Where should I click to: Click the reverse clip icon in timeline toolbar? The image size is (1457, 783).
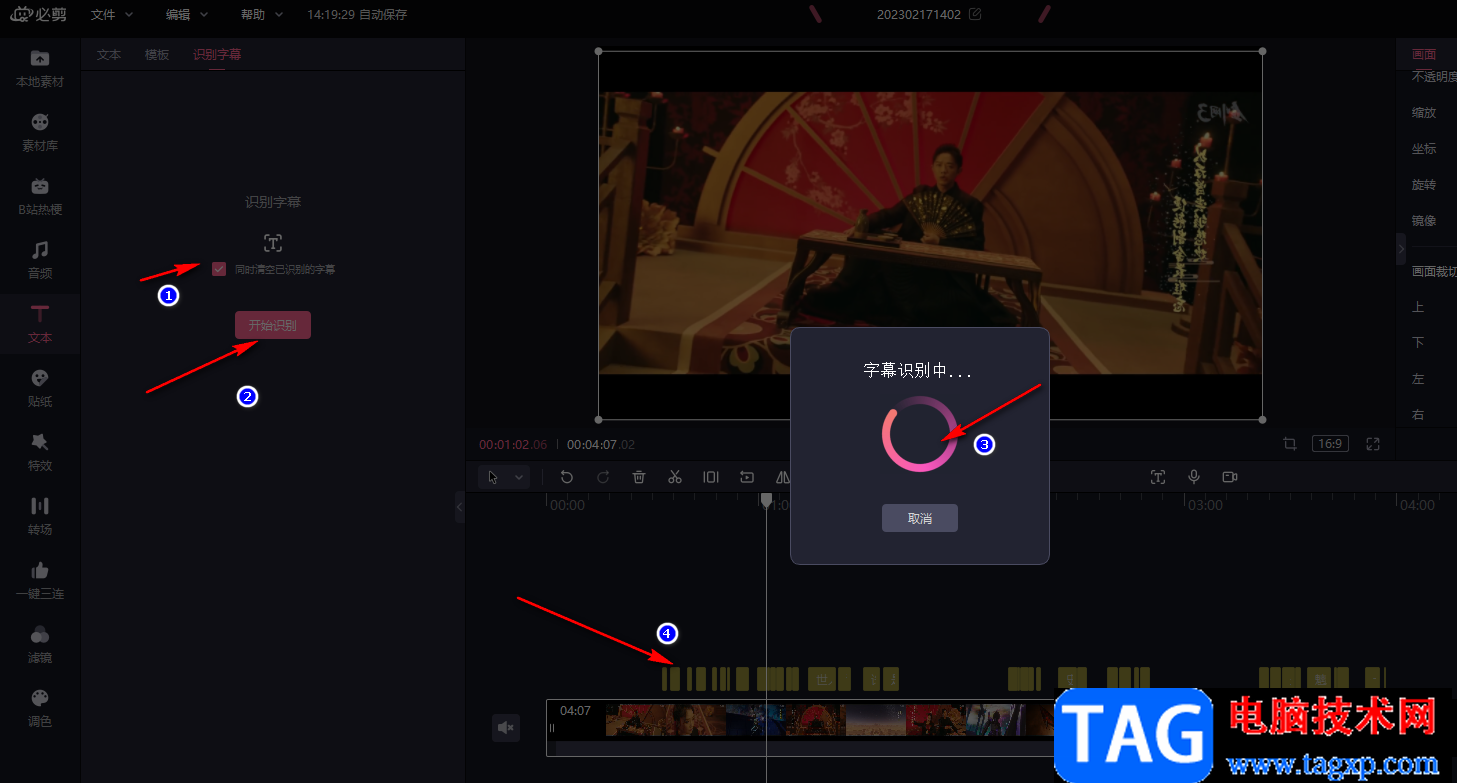pos(747,477)
